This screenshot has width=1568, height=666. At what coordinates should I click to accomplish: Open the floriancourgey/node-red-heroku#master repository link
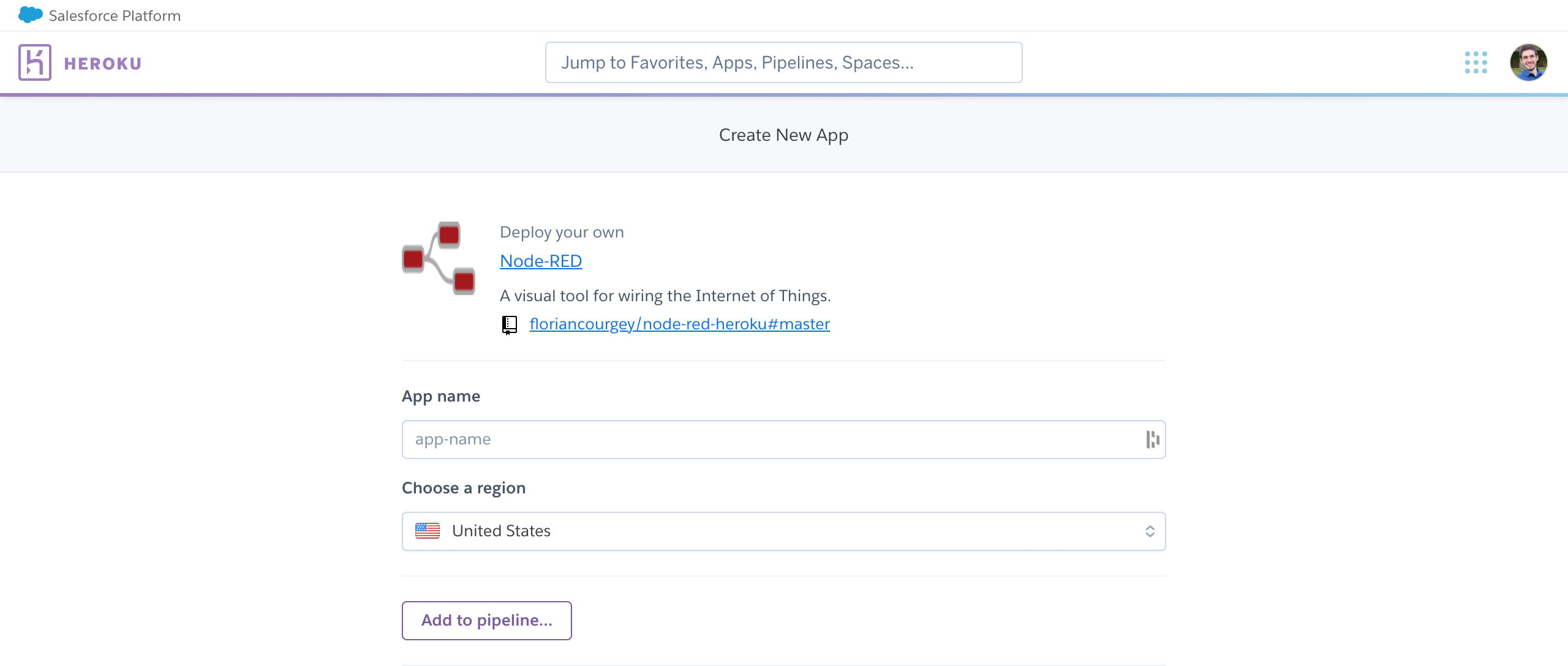[x=679, y=324]
